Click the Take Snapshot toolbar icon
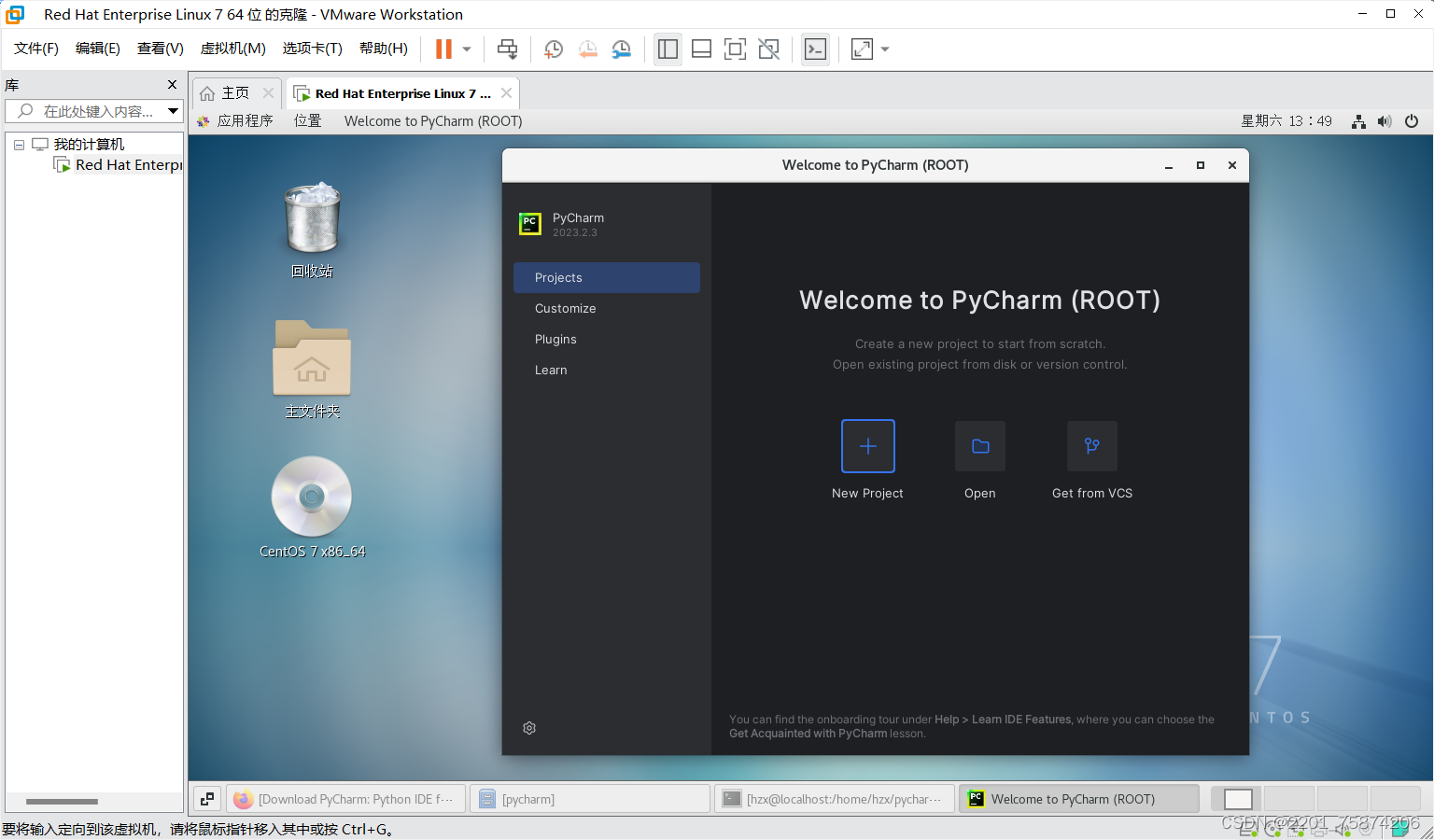The image size is (1434, 840). pyautogui.click(x=553, y=49)
